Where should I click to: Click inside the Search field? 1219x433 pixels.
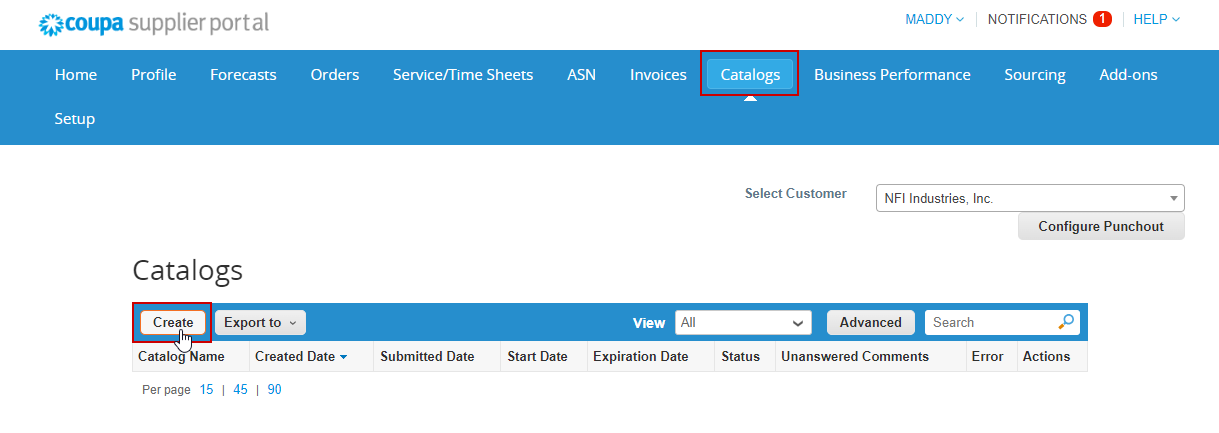click(990, 322)
